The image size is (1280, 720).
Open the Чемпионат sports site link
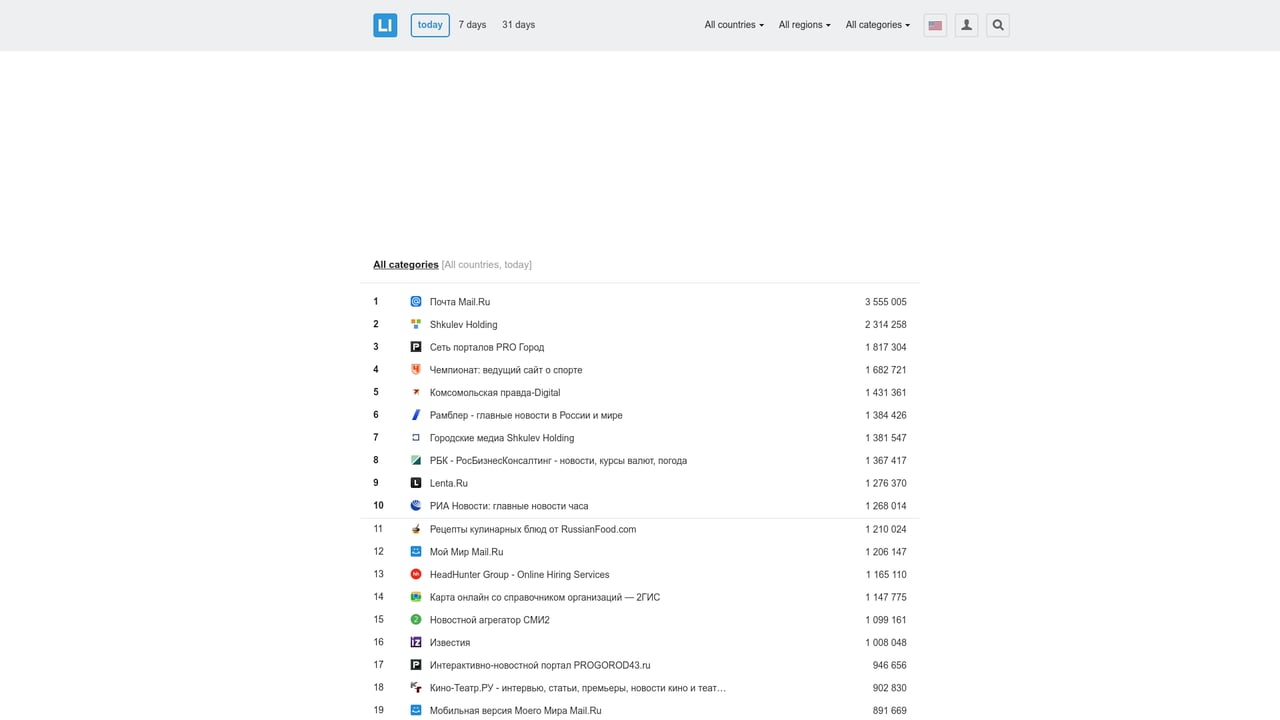pos(505,370)
